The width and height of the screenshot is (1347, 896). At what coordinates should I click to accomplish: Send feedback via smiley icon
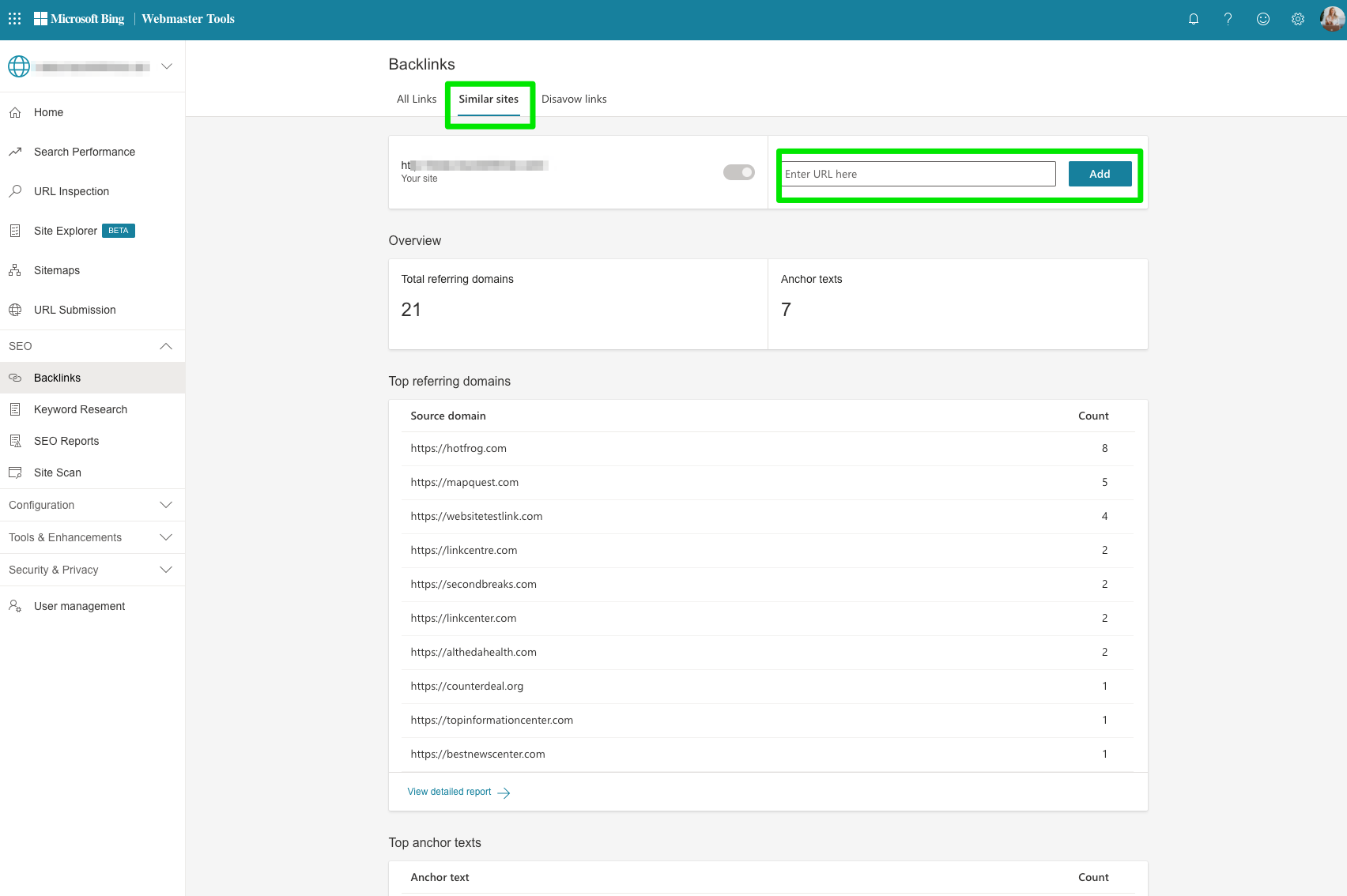(x=1262, y=18)
